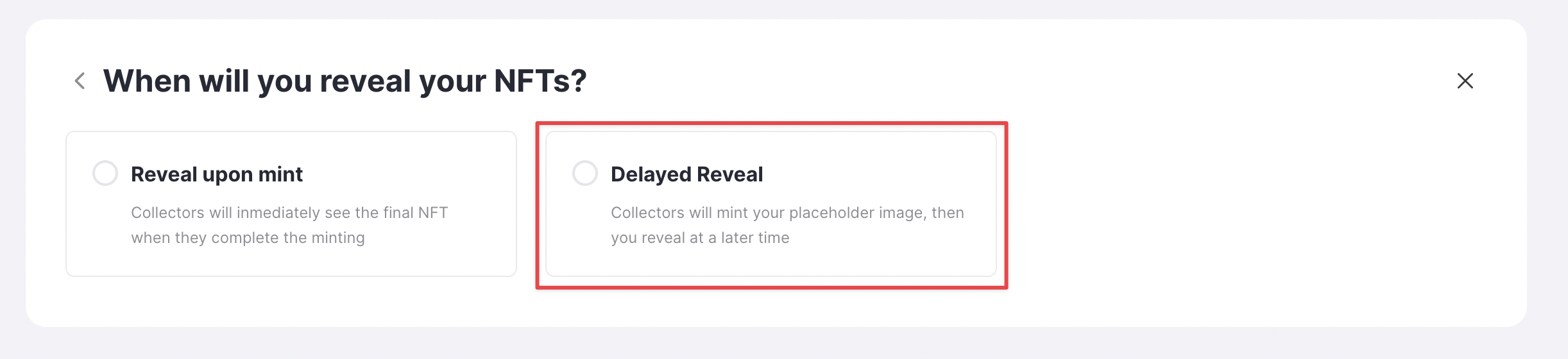This screenshot has height=359, width=1568.
Task: Click the word "Collectors" under Delayed Reveal
Action: [x=647, y=213]
